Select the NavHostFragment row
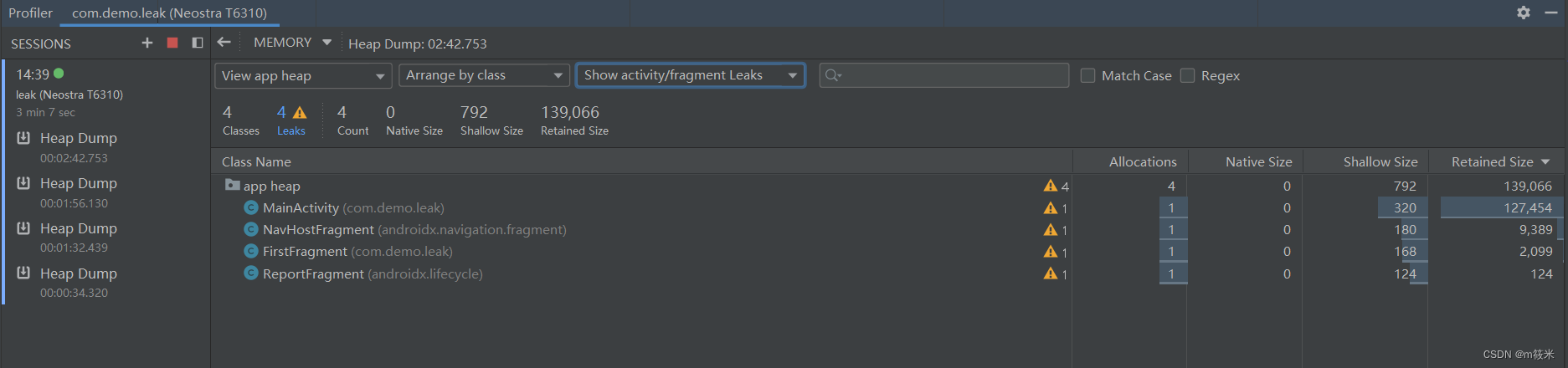Image resolution: width=1568 pixels, height=368 pixels. pyautogui.click(x=888, y=229)
